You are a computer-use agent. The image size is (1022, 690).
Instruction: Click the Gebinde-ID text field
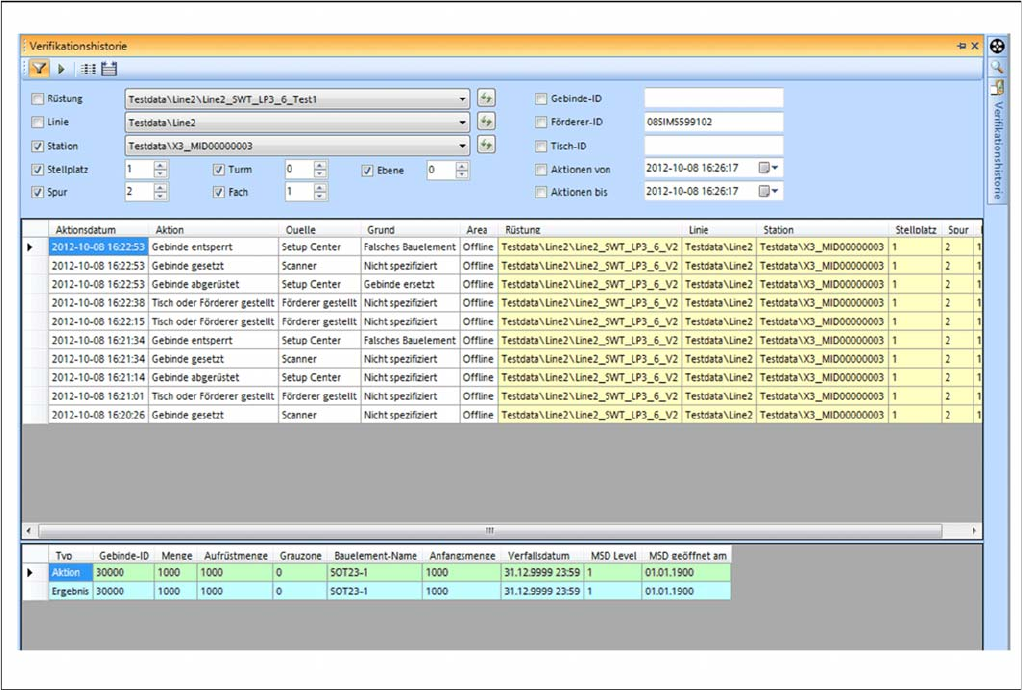[x=713, y=98]
